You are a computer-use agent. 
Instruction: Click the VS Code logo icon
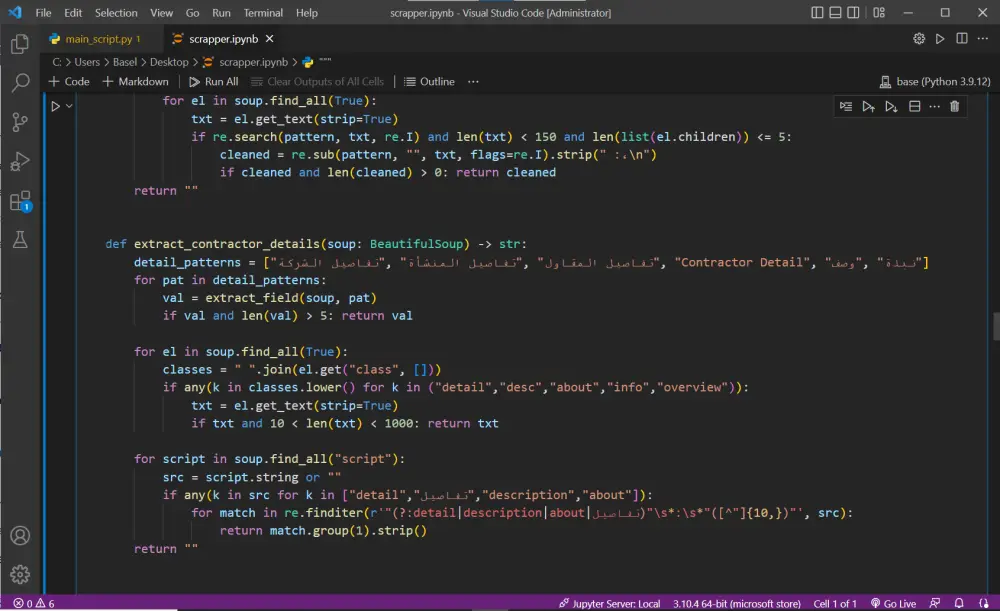(15, 13)
